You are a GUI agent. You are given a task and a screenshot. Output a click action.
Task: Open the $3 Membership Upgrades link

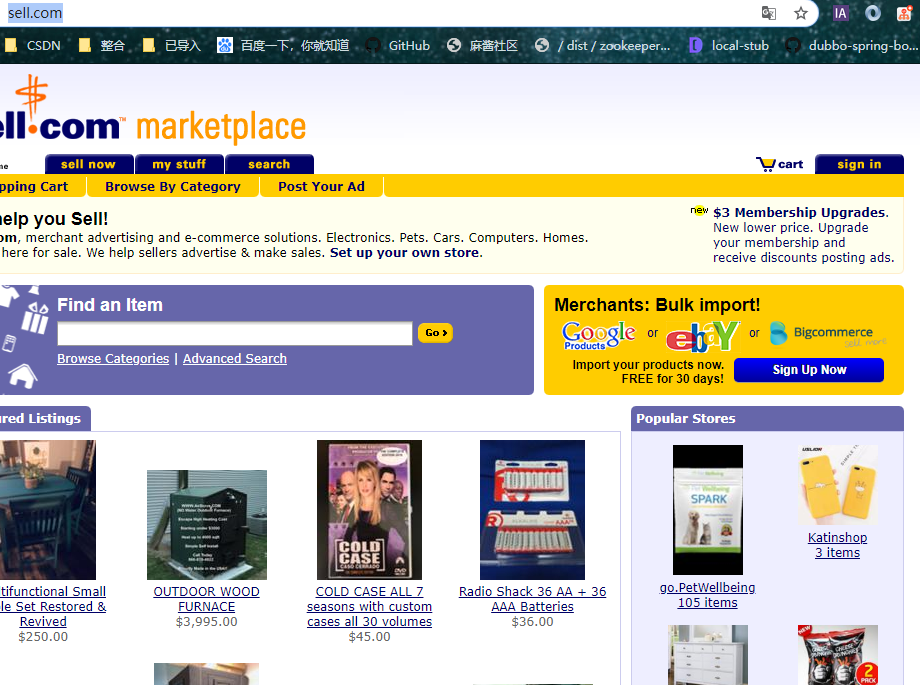(801, 212)
